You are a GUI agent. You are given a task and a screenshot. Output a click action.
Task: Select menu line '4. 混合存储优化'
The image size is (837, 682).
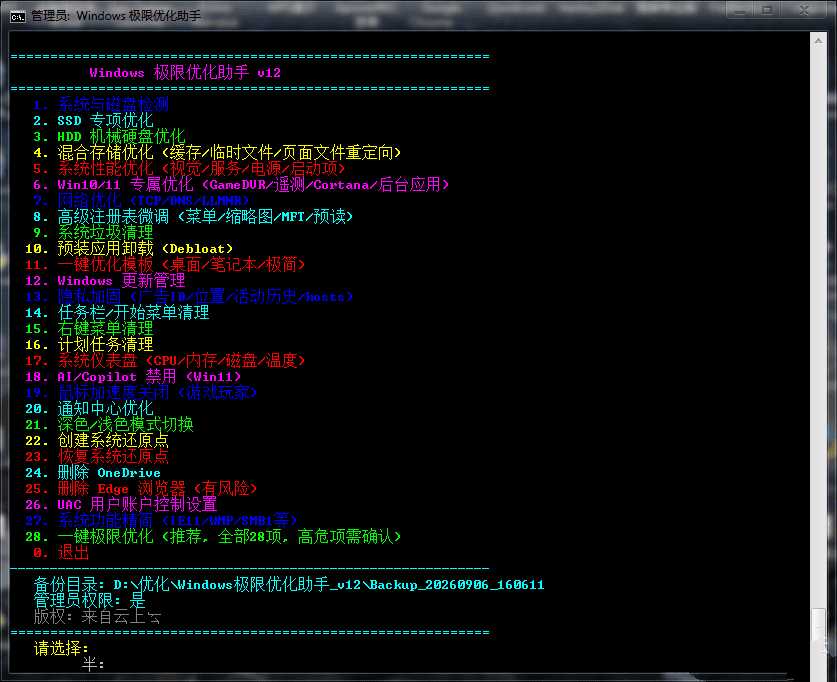(x=217, y=153)
